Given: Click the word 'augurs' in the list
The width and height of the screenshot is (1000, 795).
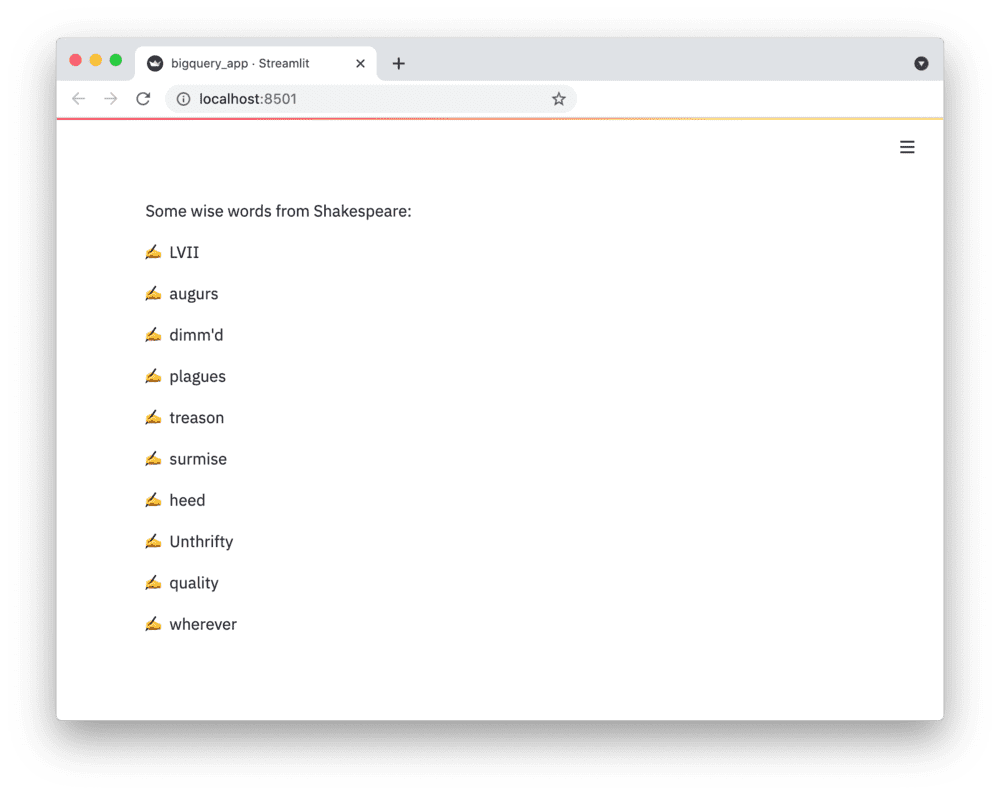Looking at the screenshot, I should tap(193, 294).
